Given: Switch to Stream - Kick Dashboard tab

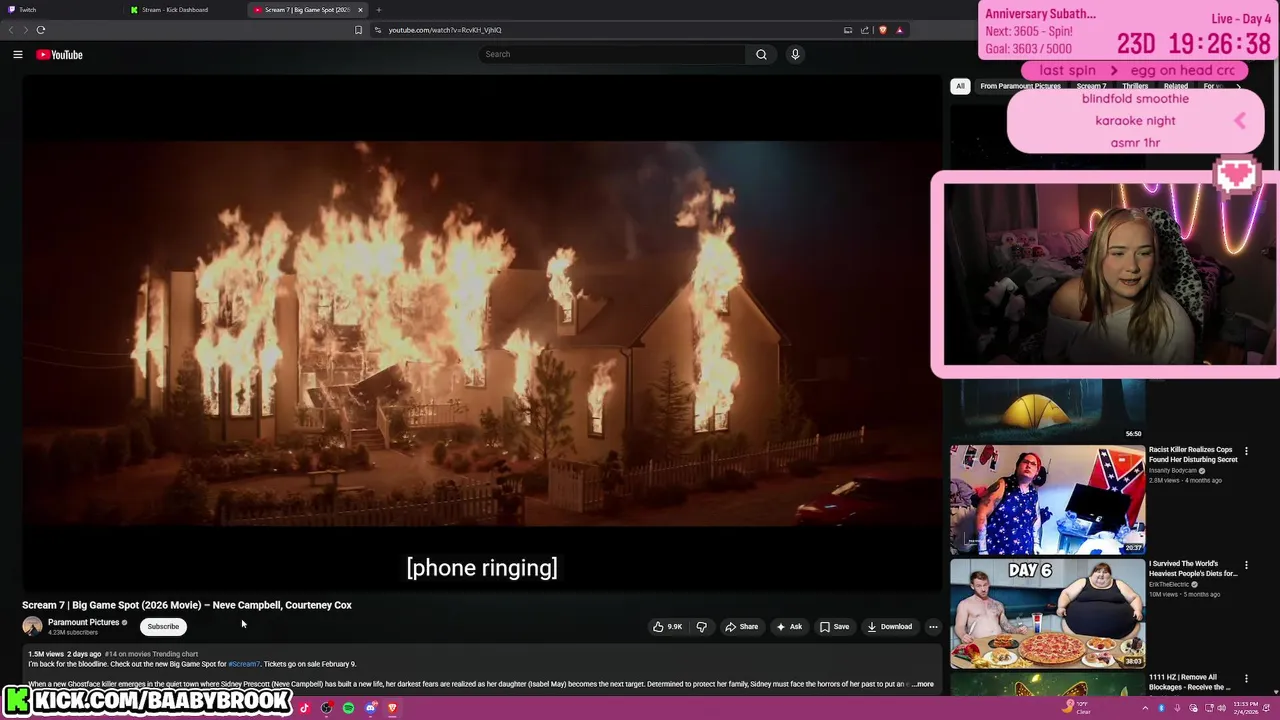Looking at the screenshot, I should point(185,10).
